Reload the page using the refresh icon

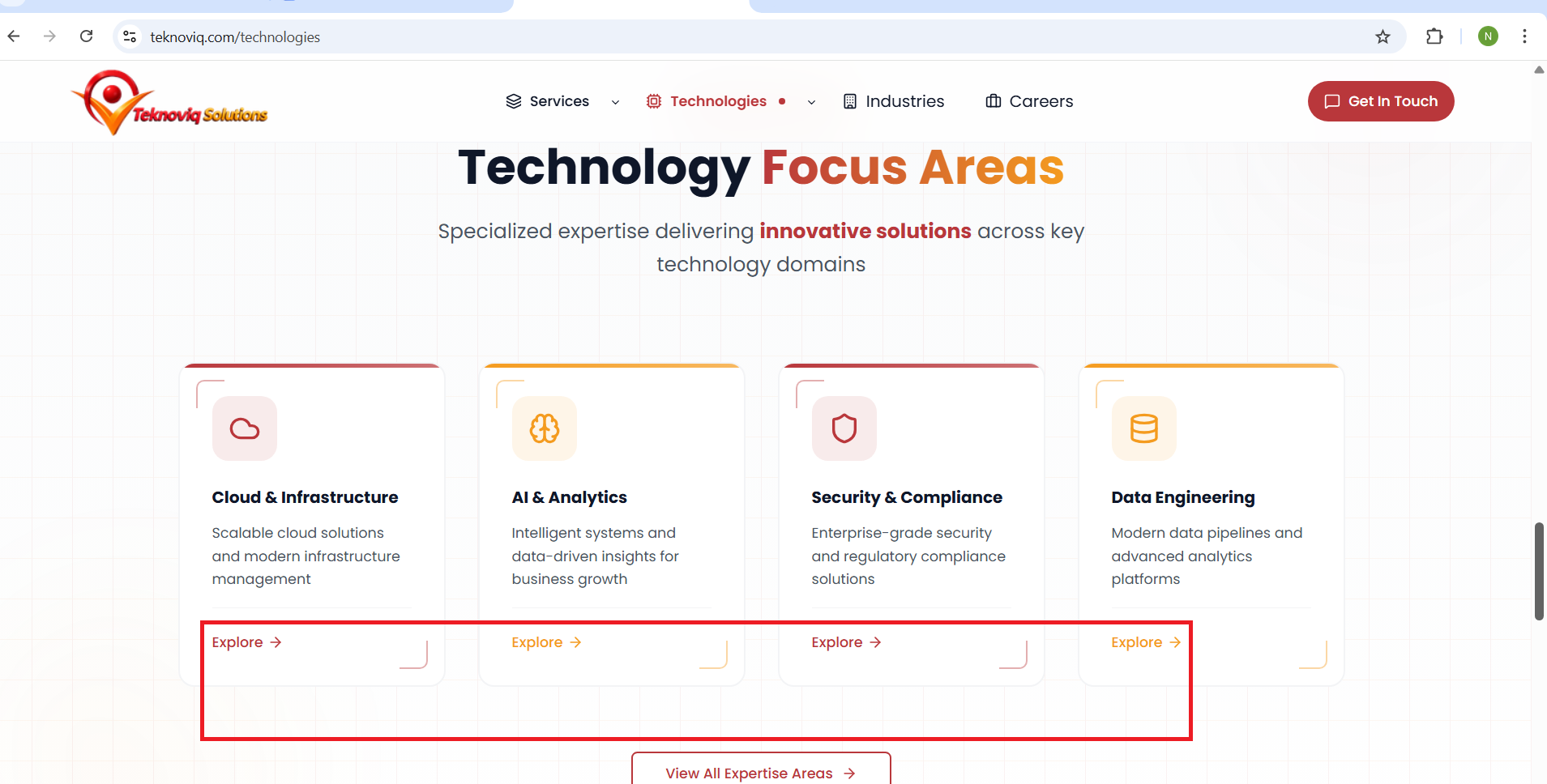[87, 36]
